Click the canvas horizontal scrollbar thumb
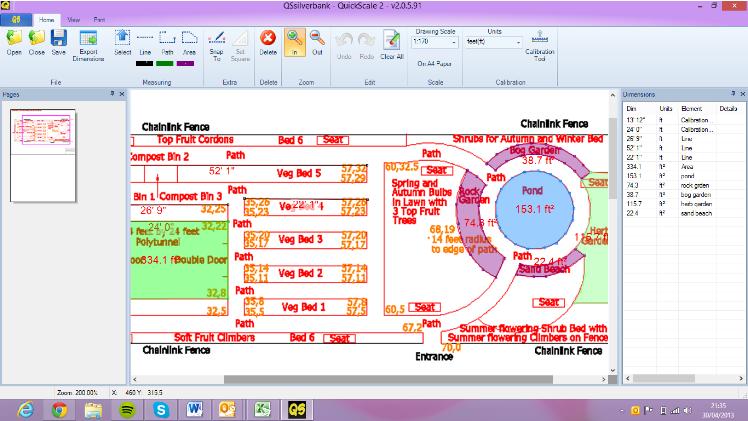The width and height of the screenshot is (748, 421). [x=388, y=380]
